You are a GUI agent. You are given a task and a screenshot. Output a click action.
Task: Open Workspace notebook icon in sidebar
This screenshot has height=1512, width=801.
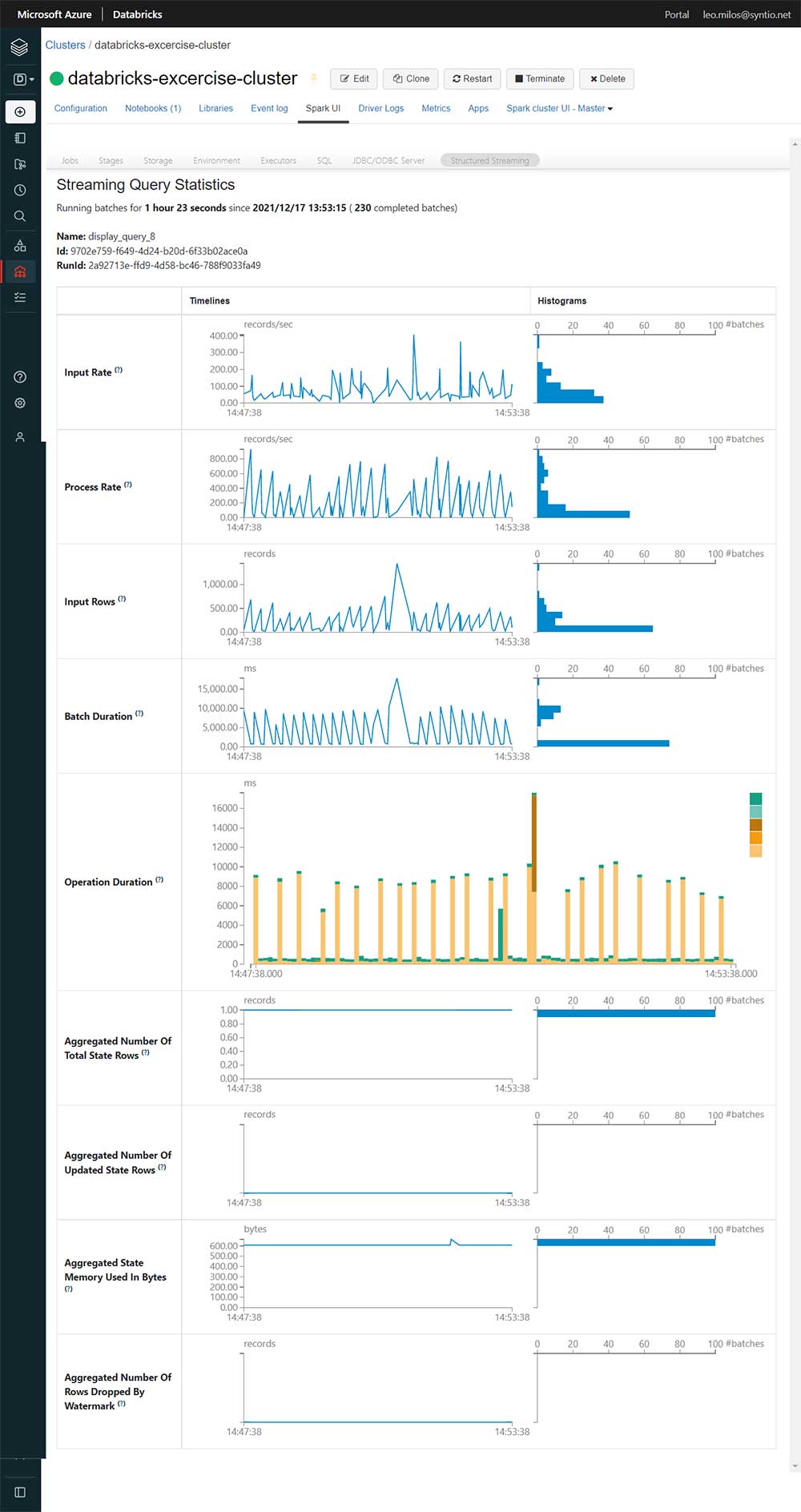[x=20, y=138]
